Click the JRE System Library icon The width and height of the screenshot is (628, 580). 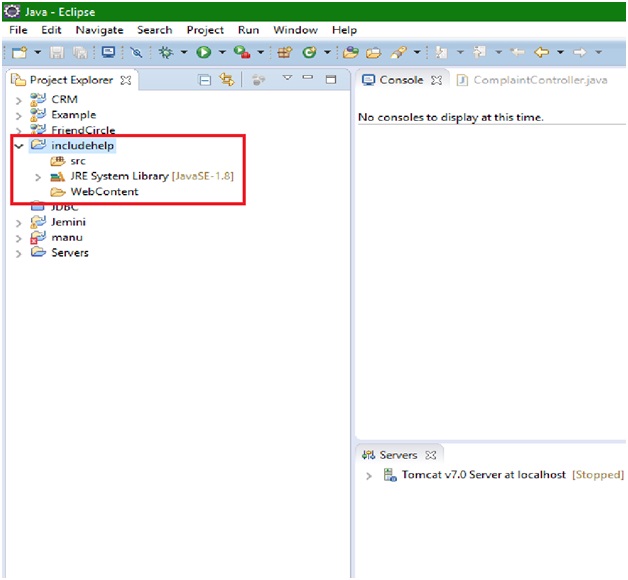tap(58, 177)
